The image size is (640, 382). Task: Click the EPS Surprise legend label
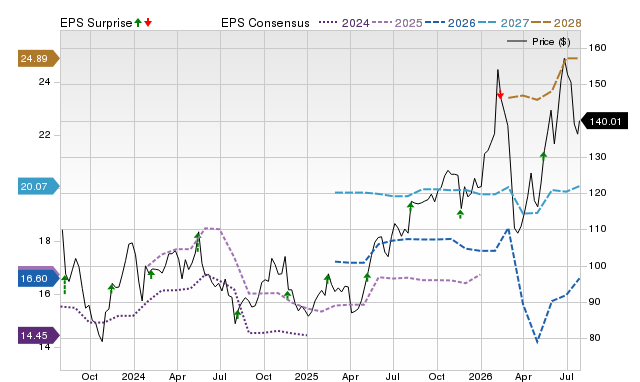(96, 23)
